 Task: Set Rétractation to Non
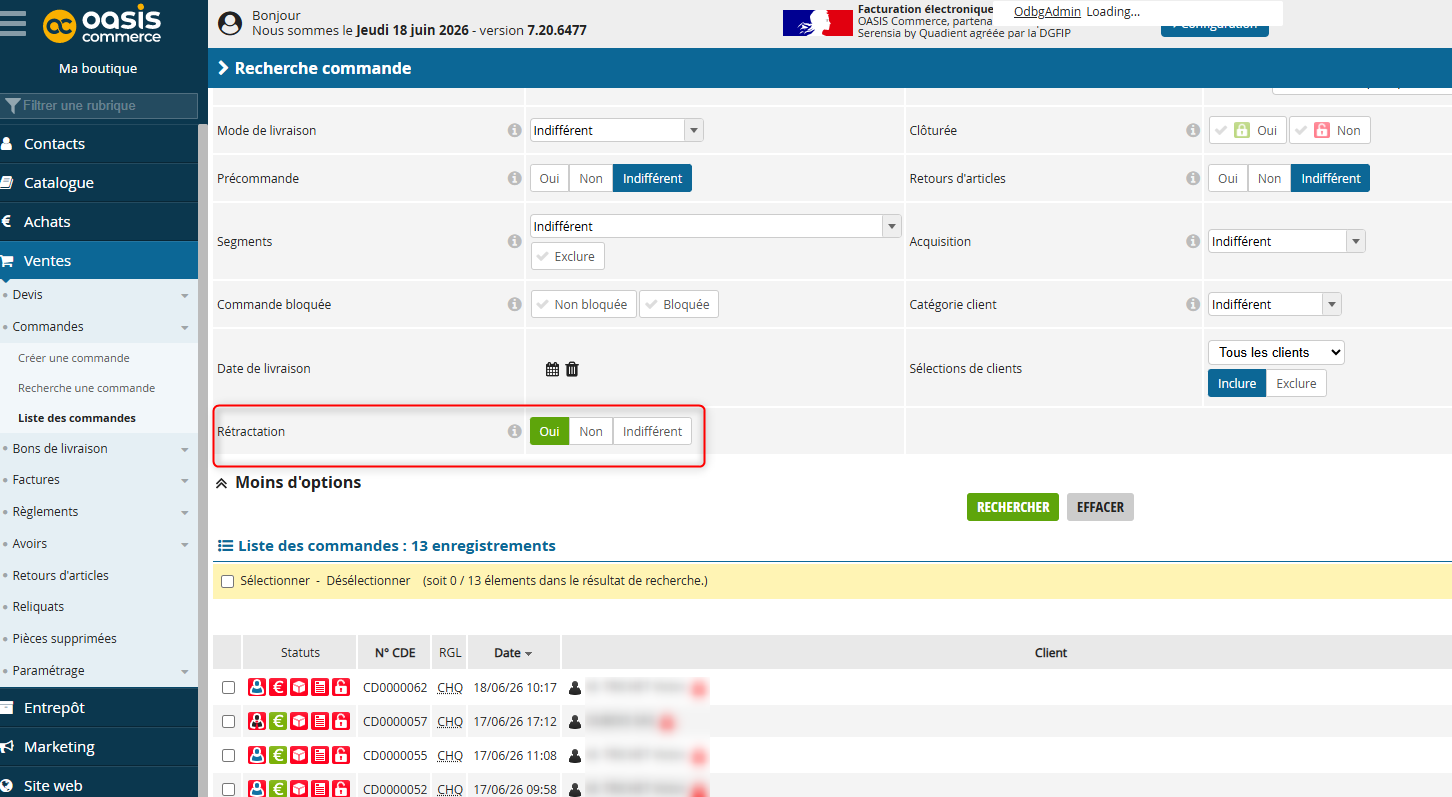click(591, 431)
